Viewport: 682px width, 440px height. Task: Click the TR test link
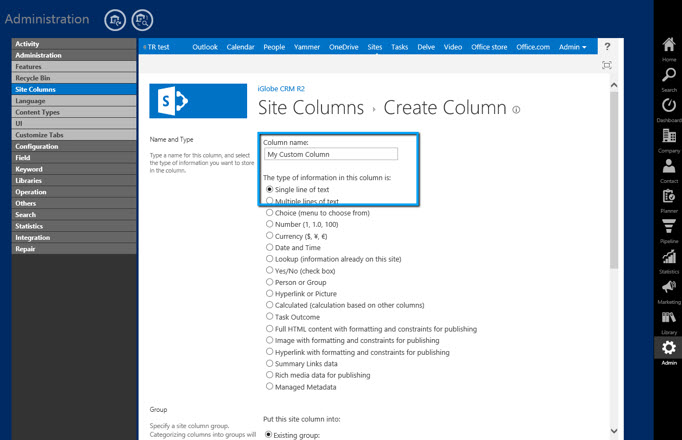158,47
